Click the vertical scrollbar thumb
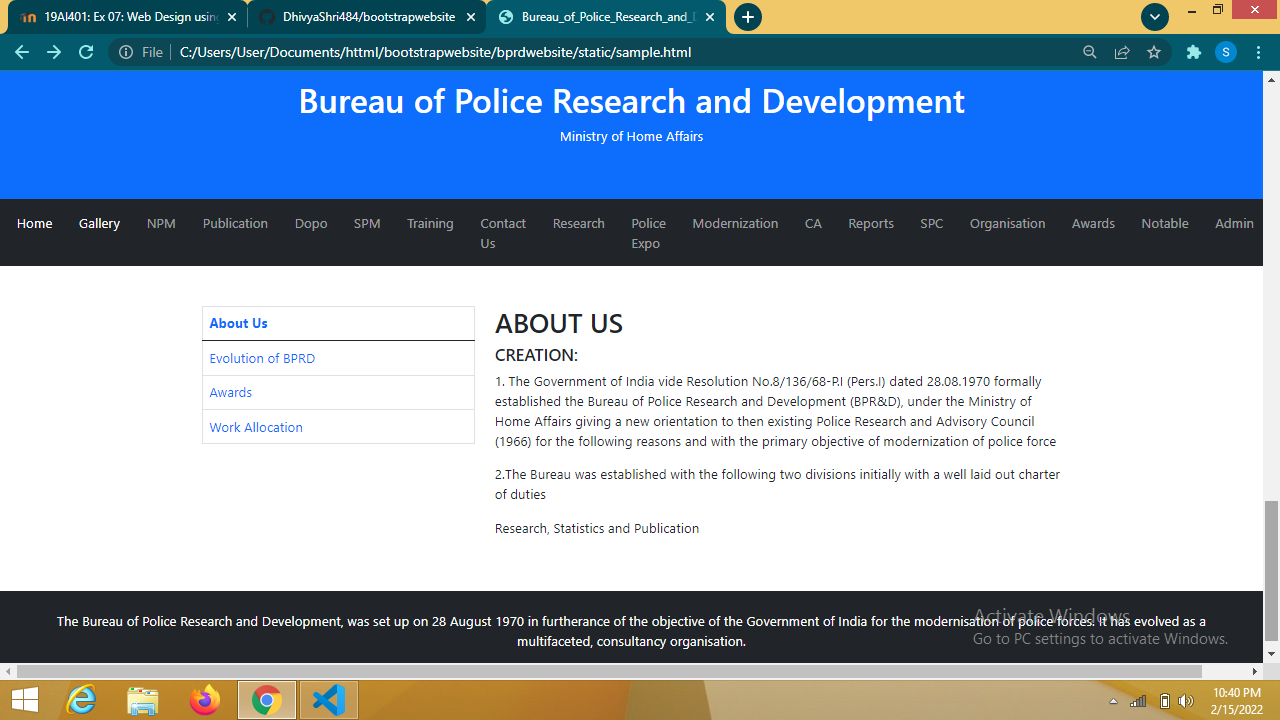Image resolution: width=1280 pixels, height=720 pixels. [1271, 570]
